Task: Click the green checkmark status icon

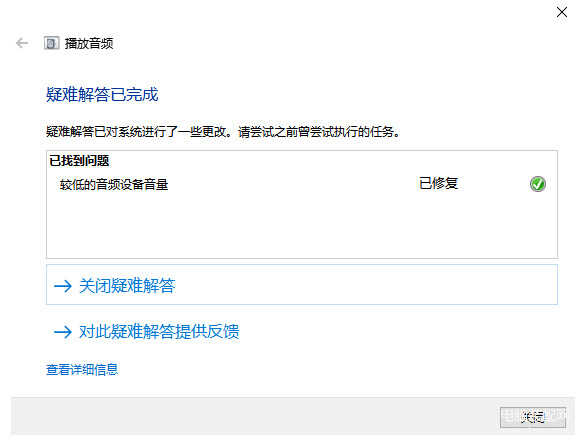Action: pos(537,184)
